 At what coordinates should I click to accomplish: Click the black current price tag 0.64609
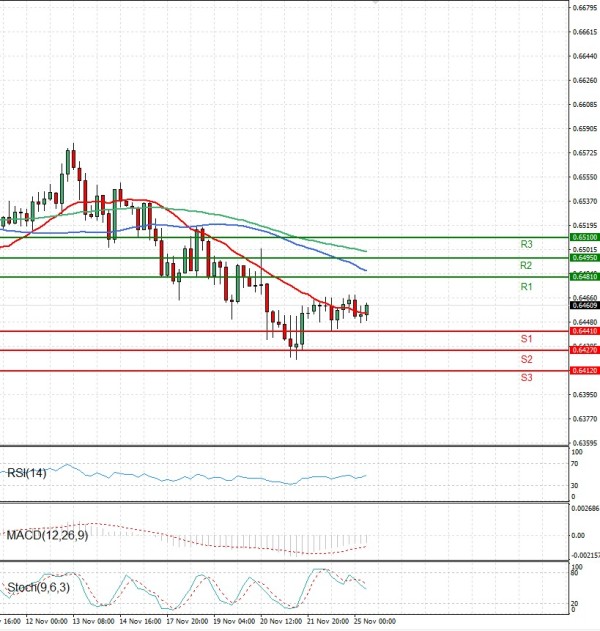click(584, 305)
